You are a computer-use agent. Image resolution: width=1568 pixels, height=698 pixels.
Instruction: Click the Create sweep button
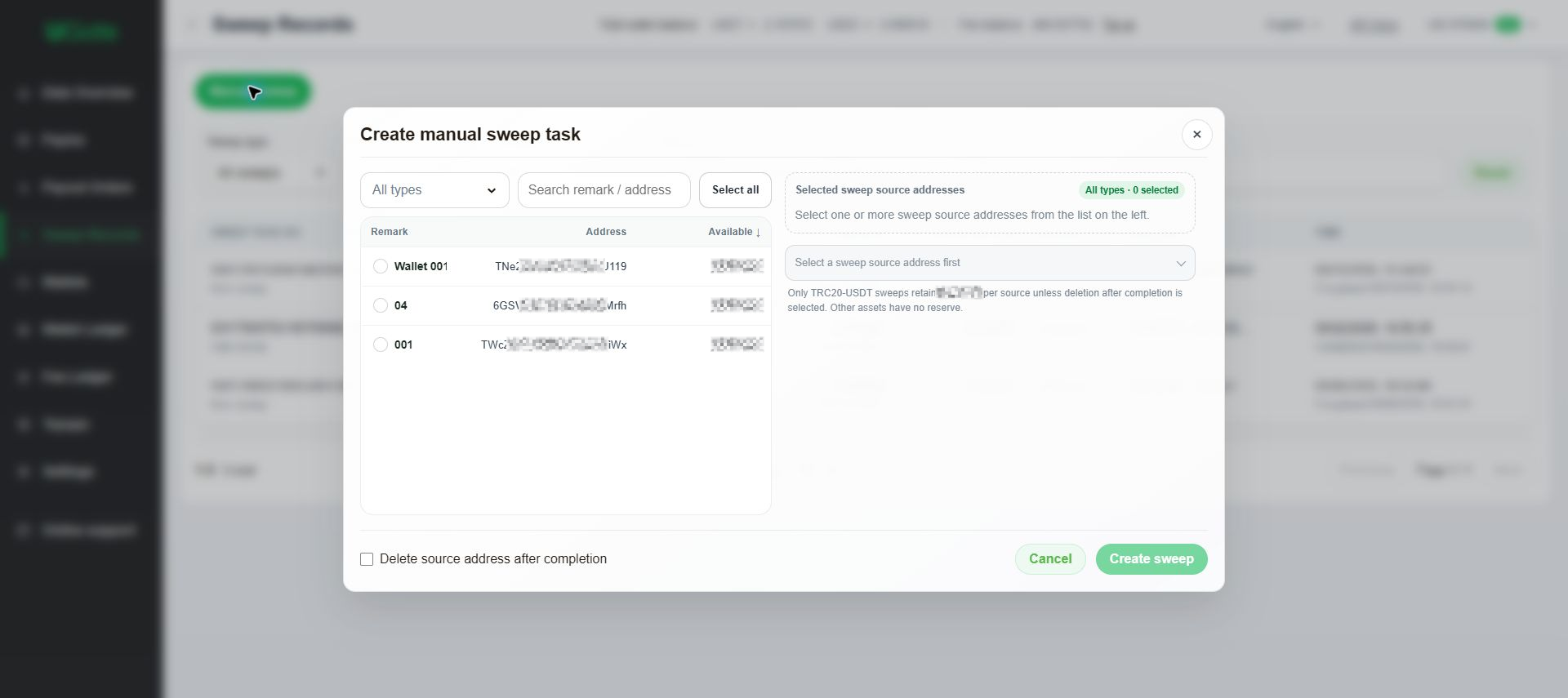click(x=1151, y=559)
